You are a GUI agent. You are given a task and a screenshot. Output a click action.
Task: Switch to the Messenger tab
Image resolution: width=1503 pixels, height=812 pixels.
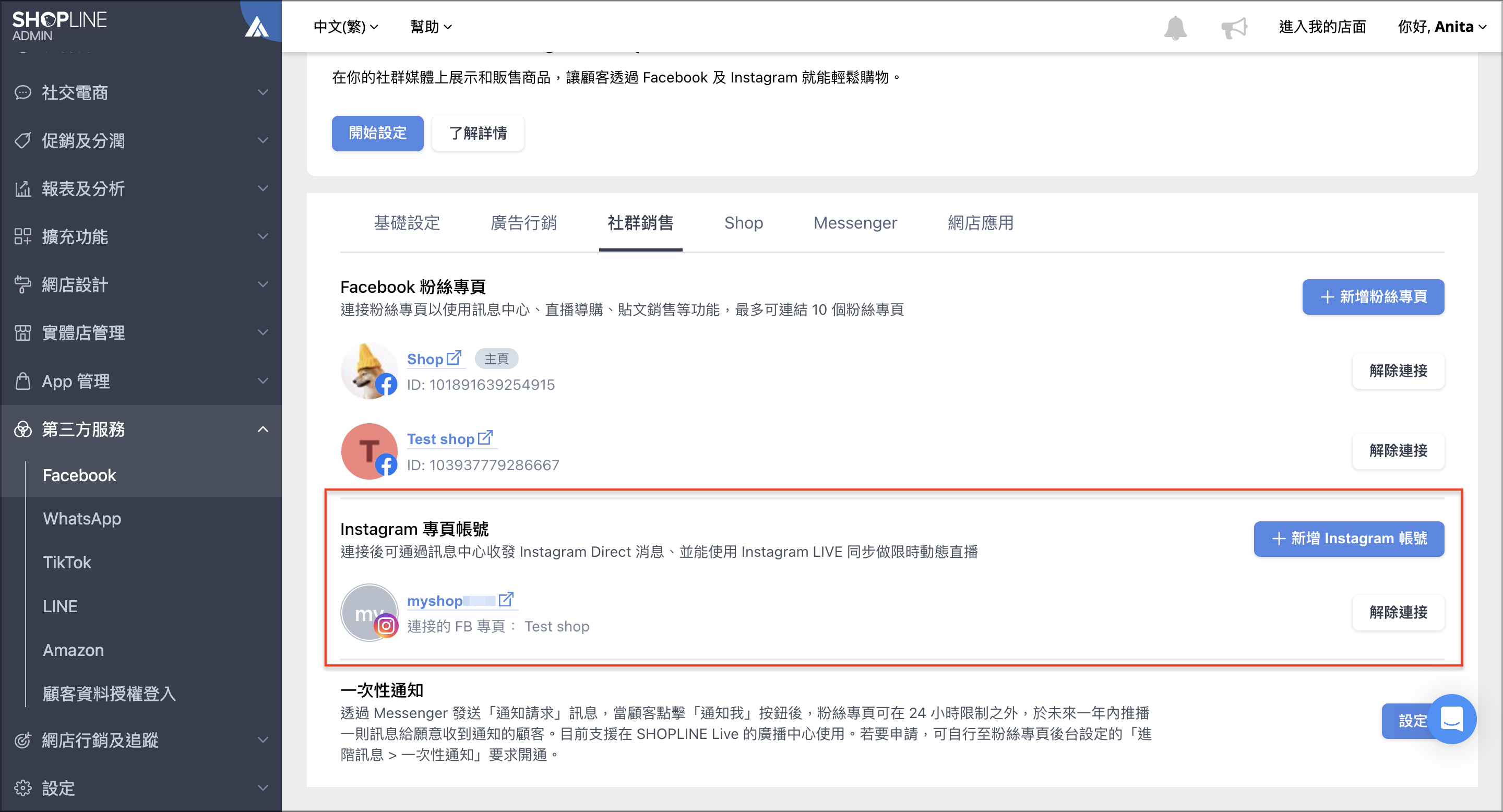tap(855, 223)
